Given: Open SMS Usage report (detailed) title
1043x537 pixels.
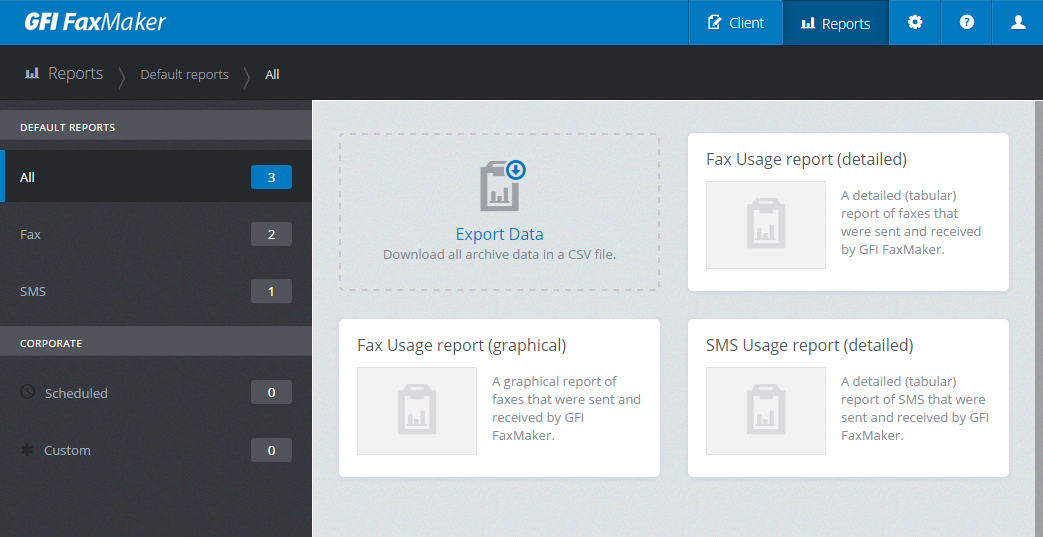Looking at the screenshot, I should pos(810,345).
